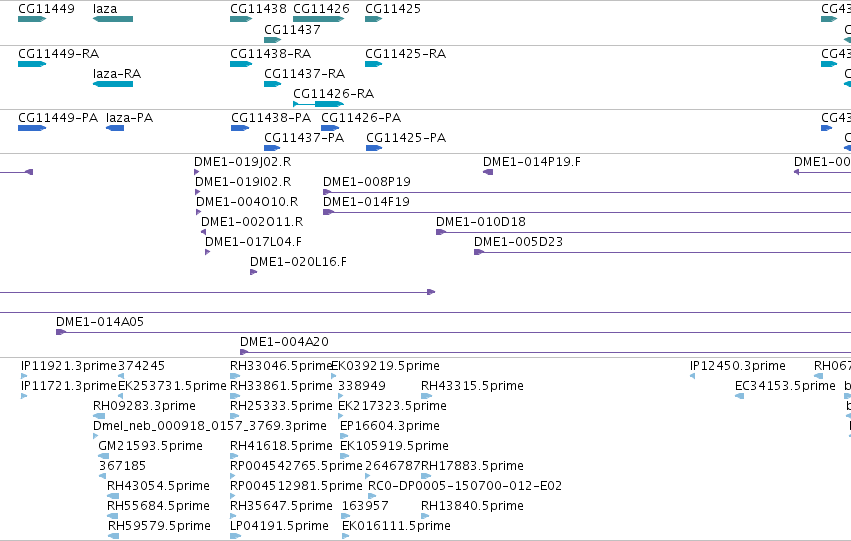This screenshot has width=851, height=541.
Task: Click the laza gene arrow
Action: pos(113,19)
